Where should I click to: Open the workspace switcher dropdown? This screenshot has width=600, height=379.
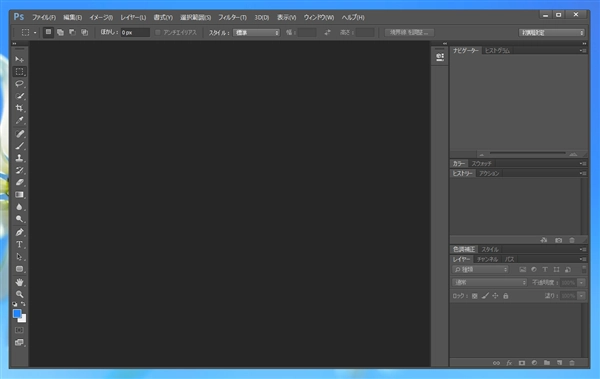click(551, 33)
